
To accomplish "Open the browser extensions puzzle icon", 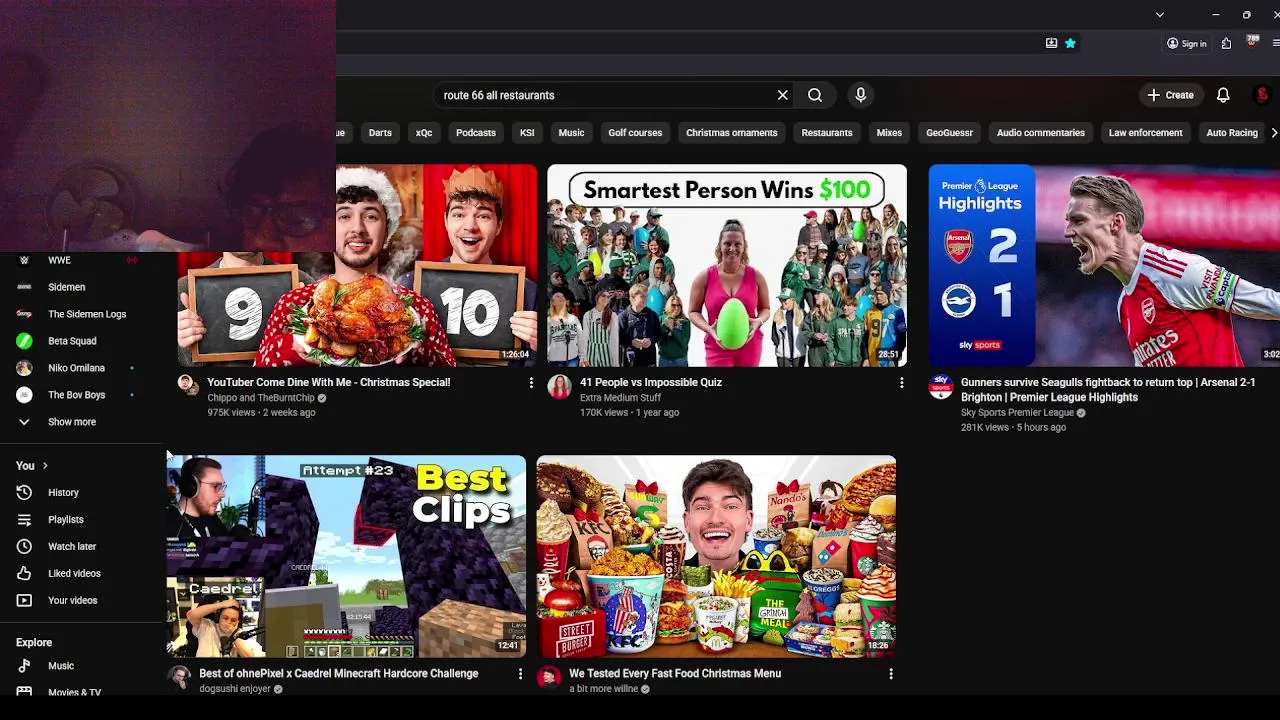I will tap(1226, 43).
